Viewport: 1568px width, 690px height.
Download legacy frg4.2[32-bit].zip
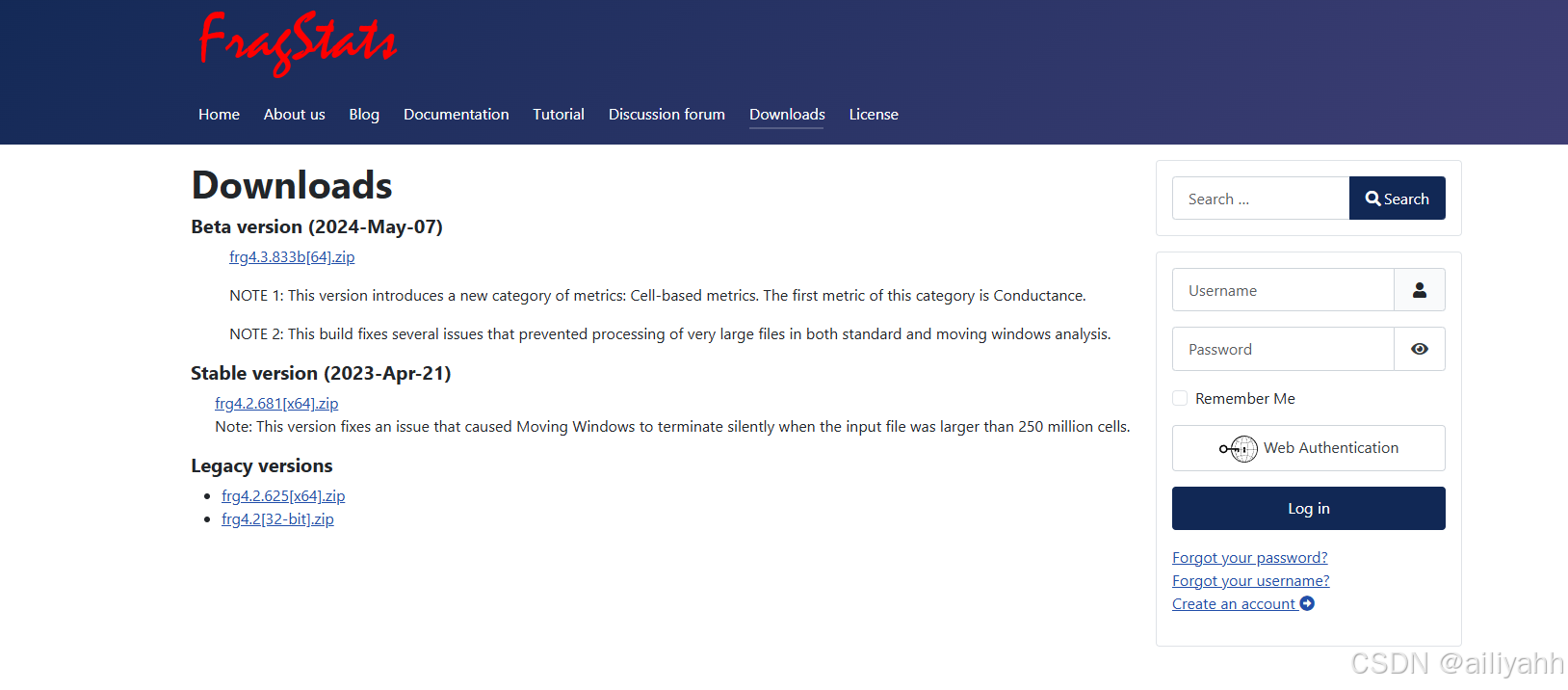(x=277, y=518)
